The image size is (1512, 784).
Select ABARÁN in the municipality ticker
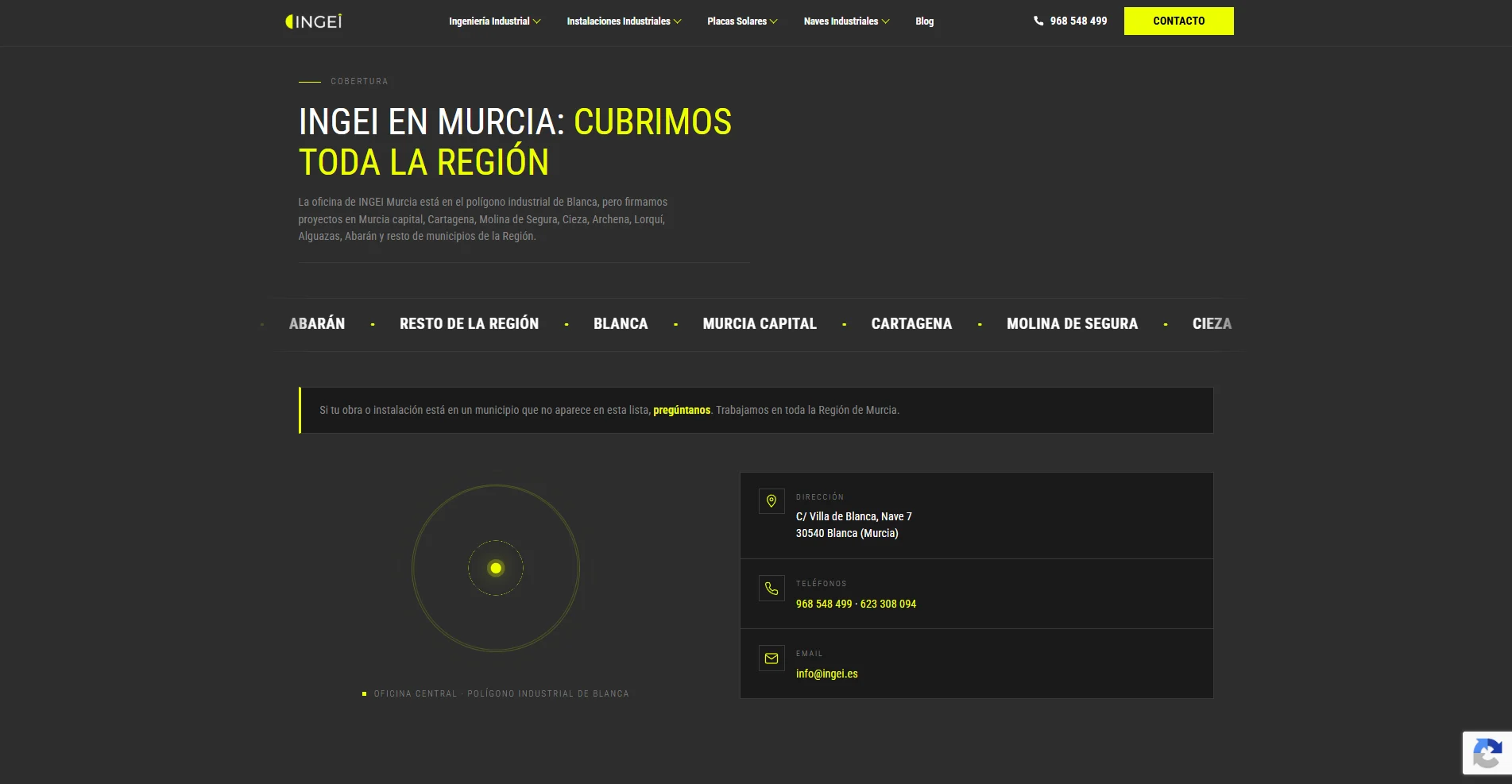click(317, 324)
